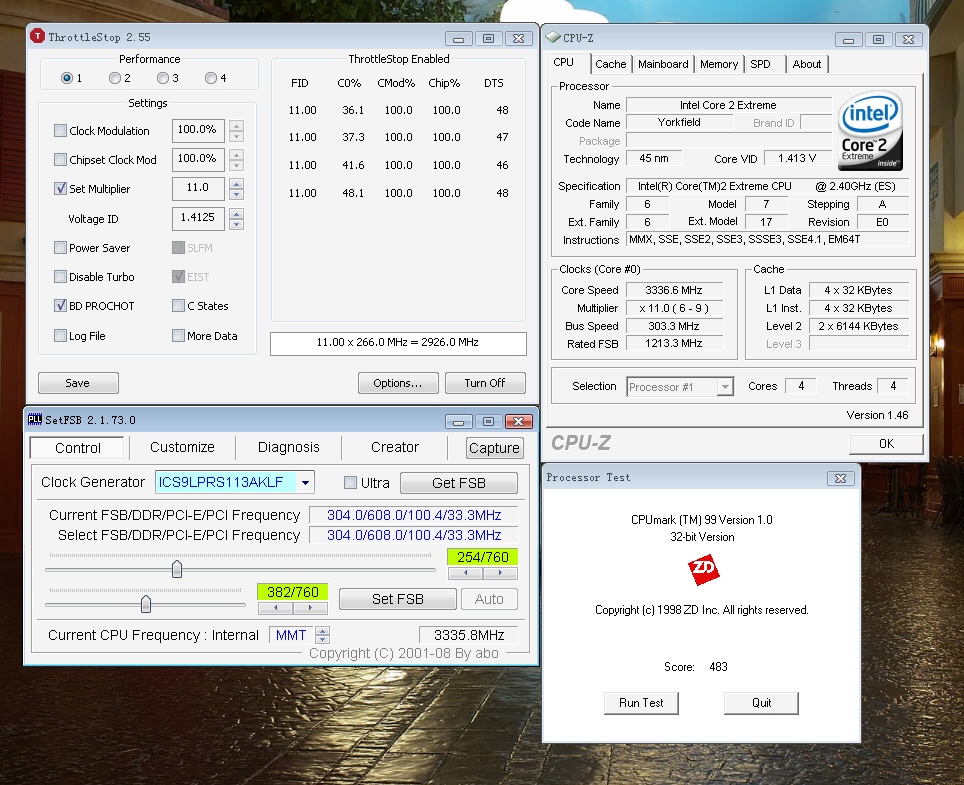
Task: Minimize the SetFSB window
Action: [458, 421]
